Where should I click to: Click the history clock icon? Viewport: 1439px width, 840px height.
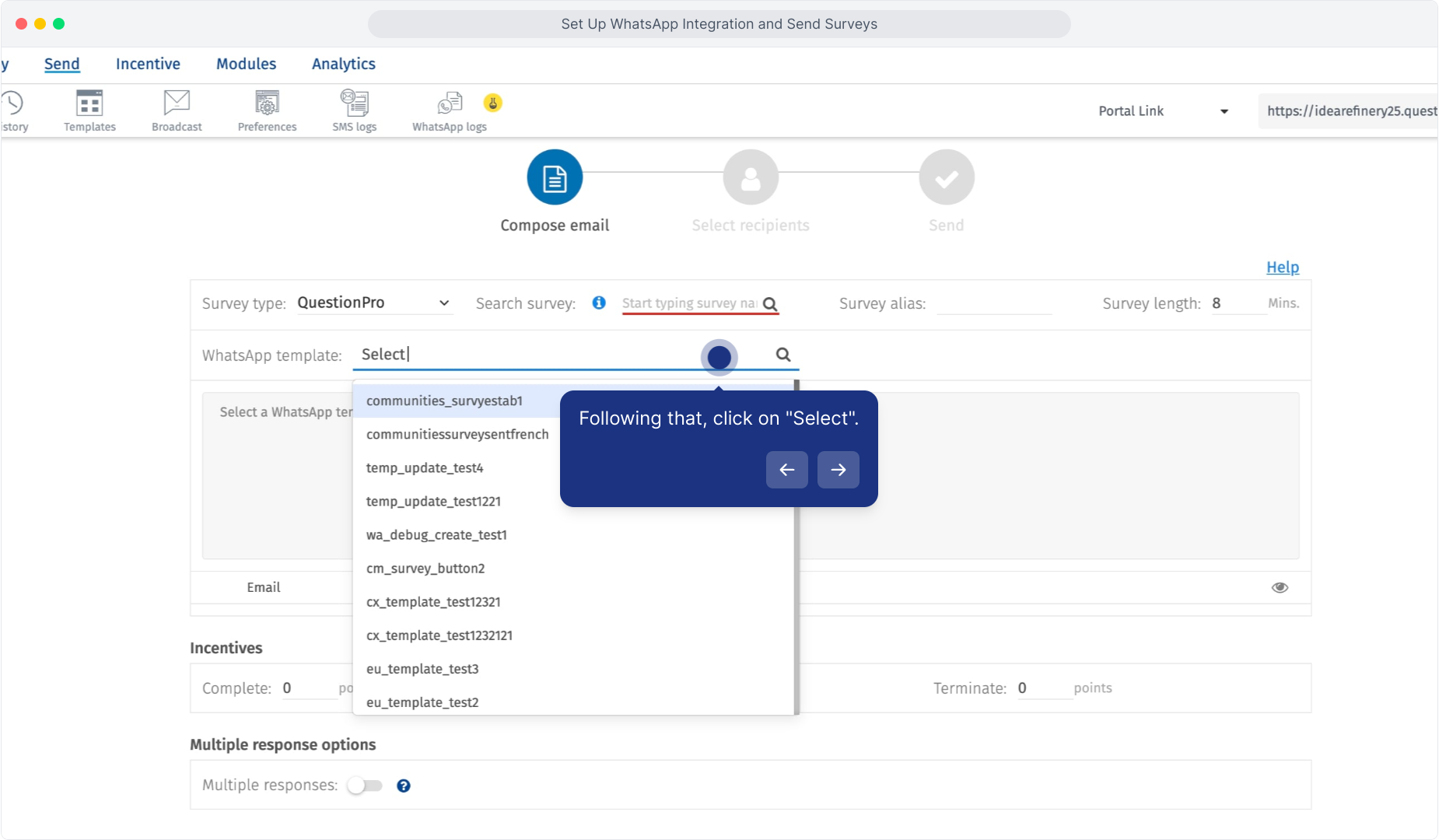(12, 103)
